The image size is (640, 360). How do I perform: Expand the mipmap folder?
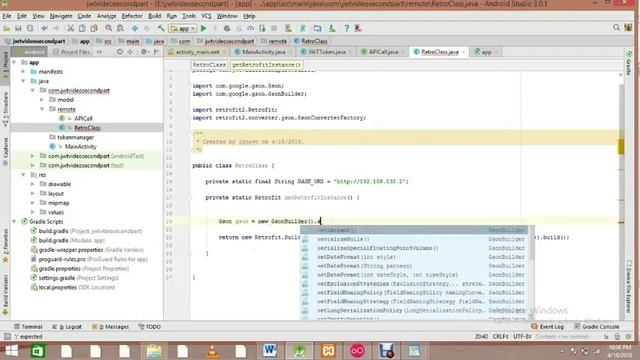coord(33,203)
